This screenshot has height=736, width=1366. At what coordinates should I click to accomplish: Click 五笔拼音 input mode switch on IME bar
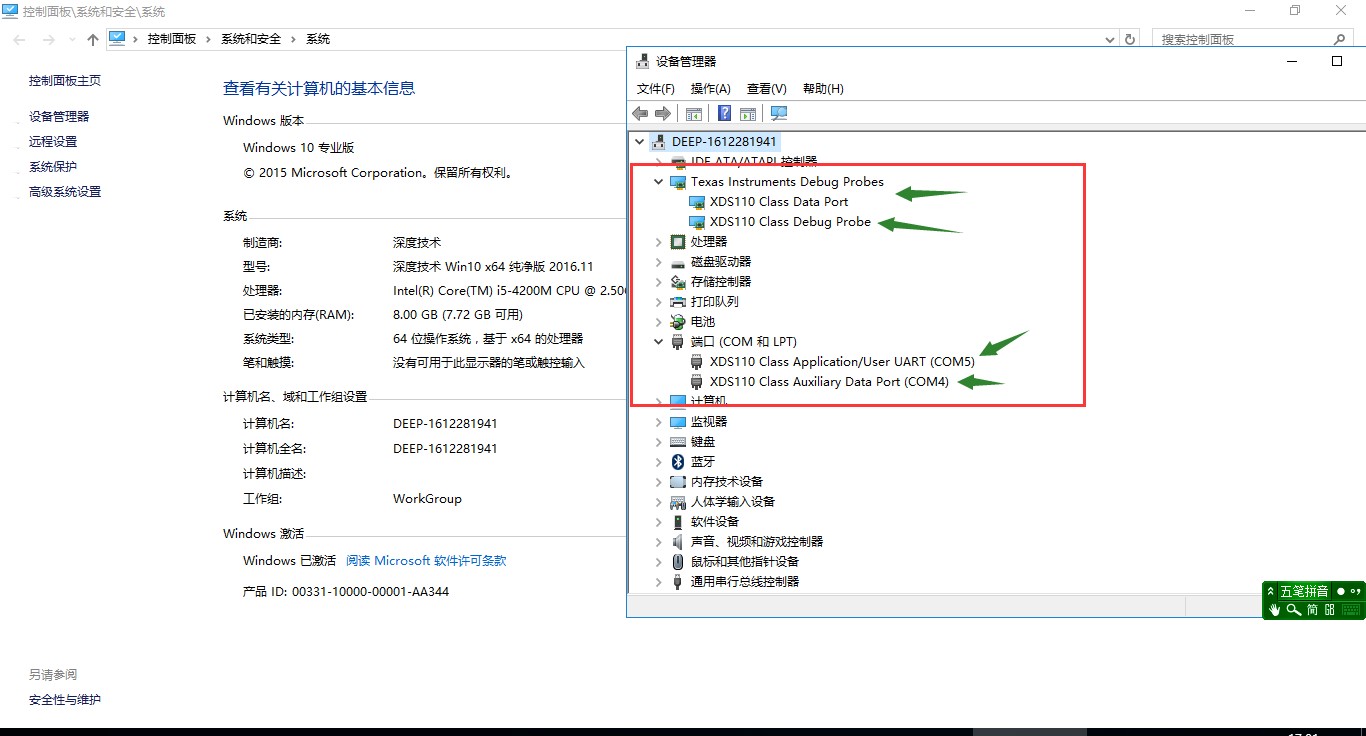[x=1305, y=591]
